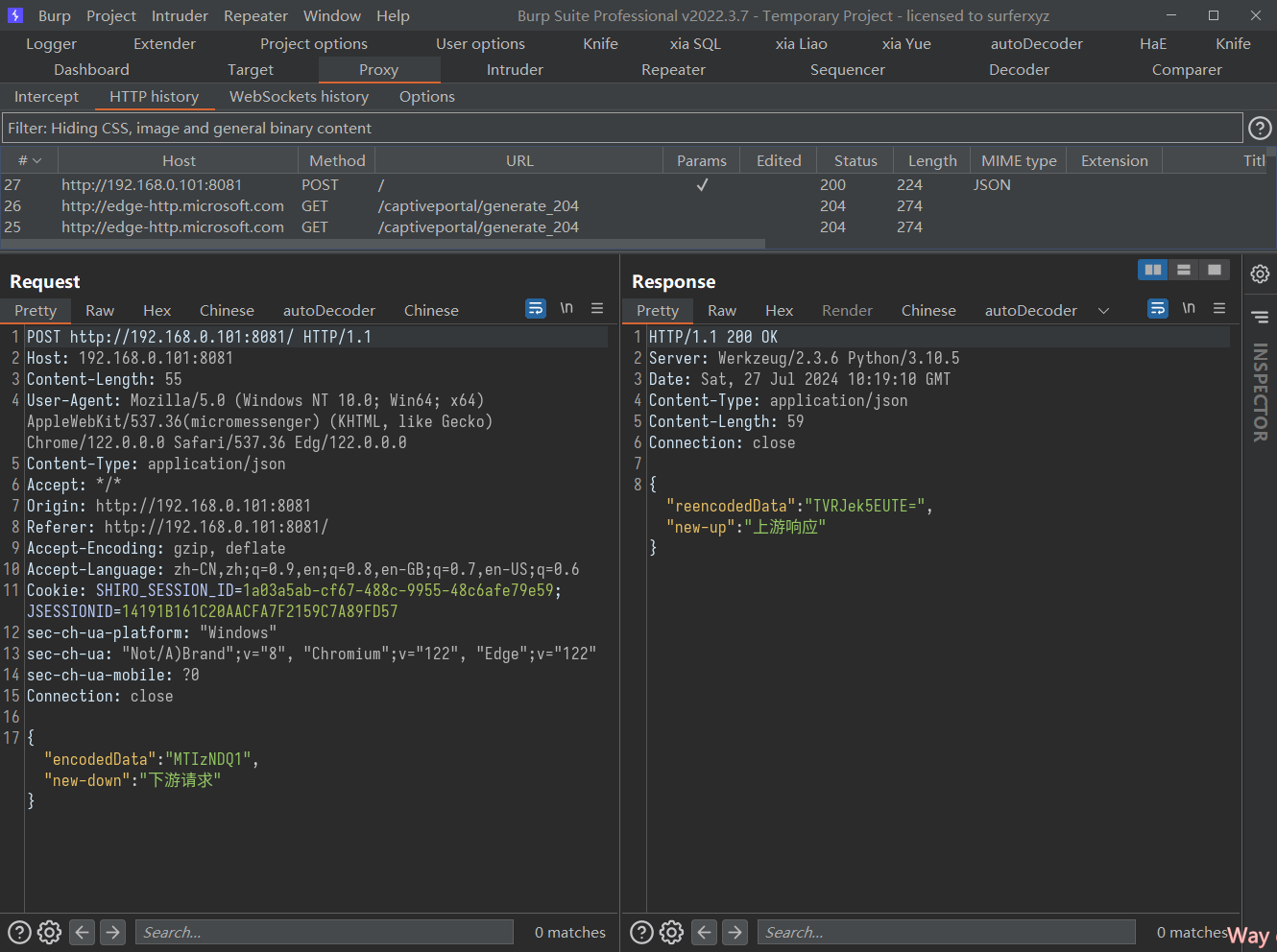Toggle word wrap icon in Response panel

click(x=1158, y=308)
